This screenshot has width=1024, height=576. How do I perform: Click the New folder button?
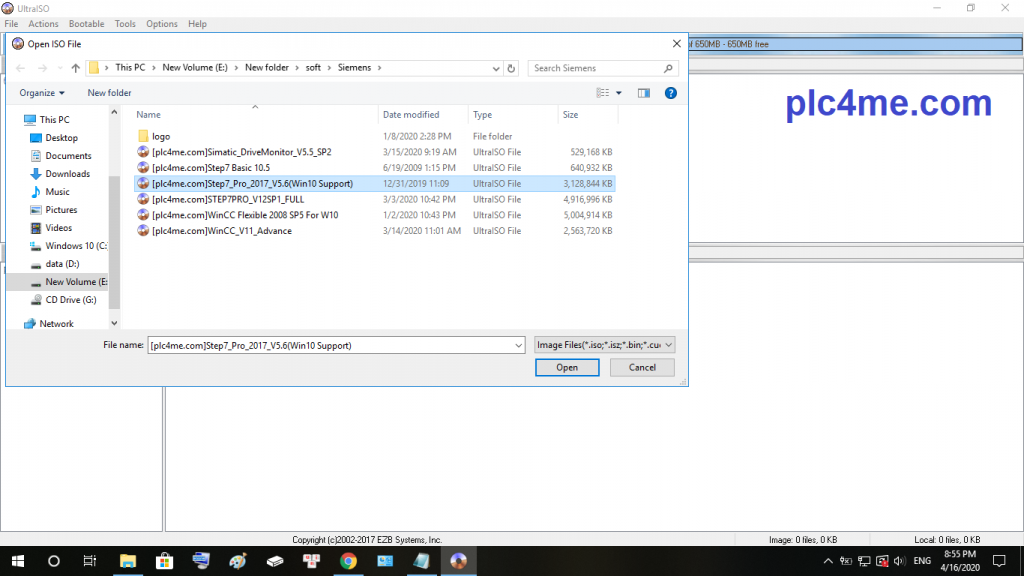[109, 93]
